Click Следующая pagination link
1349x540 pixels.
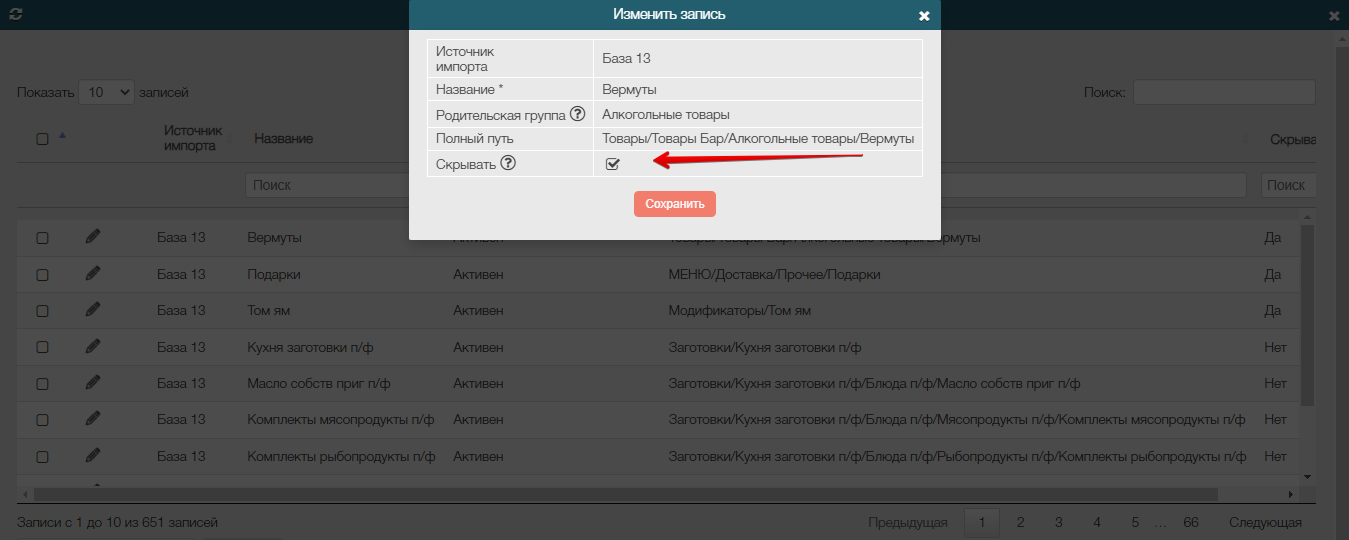coord(1265,522)
